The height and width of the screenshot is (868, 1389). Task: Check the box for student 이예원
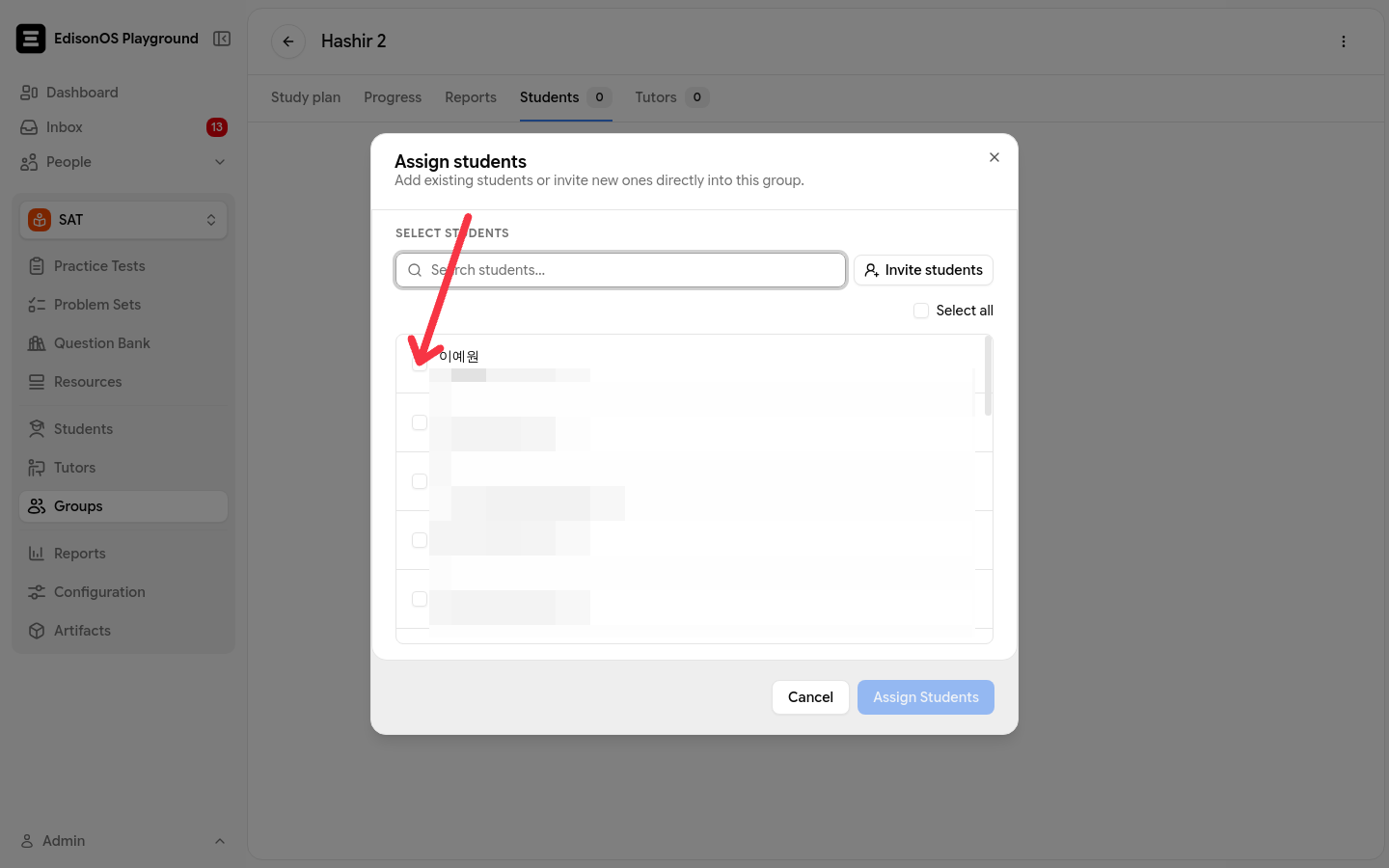point(420,364)
